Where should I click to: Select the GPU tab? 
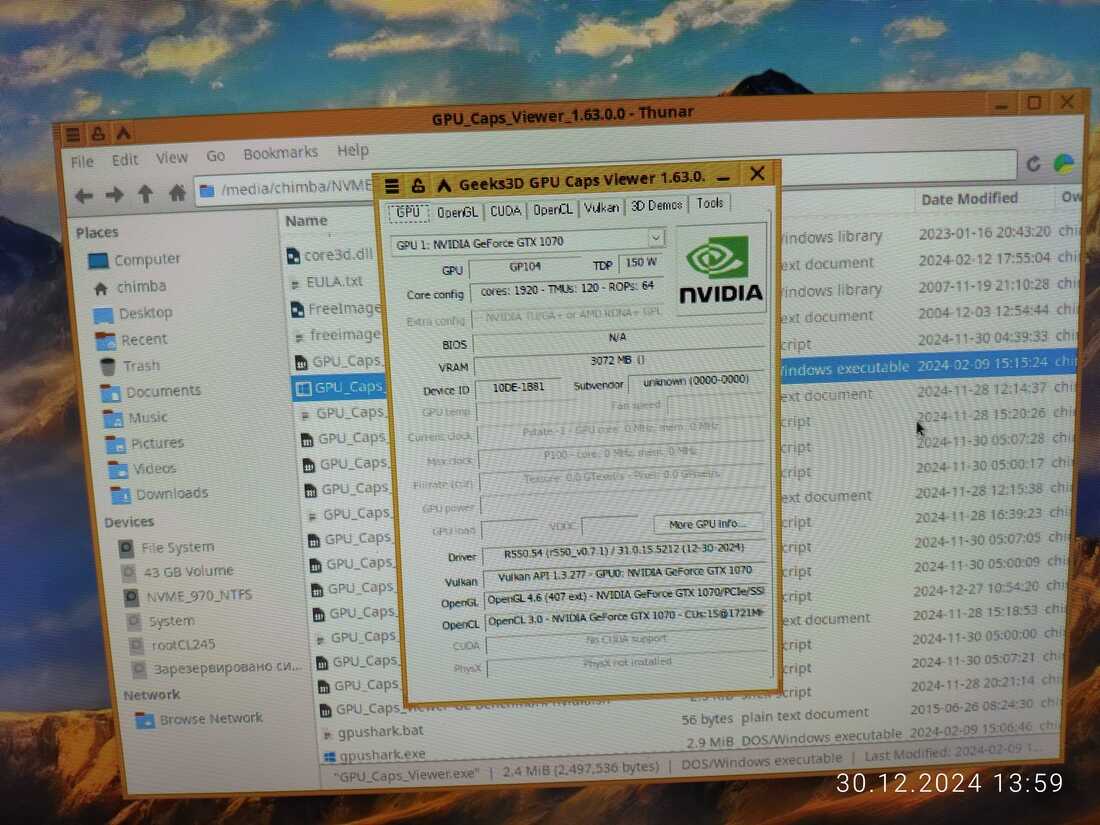[408, 213]
